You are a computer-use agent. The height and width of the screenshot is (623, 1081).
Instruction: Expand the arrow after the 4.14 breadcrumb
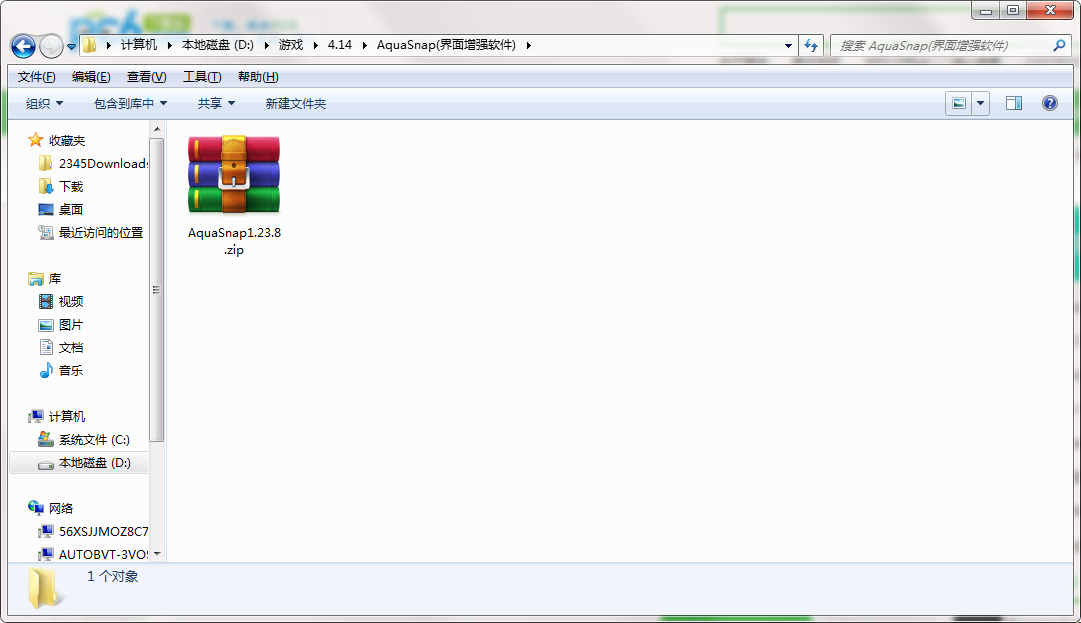[365, 45]
